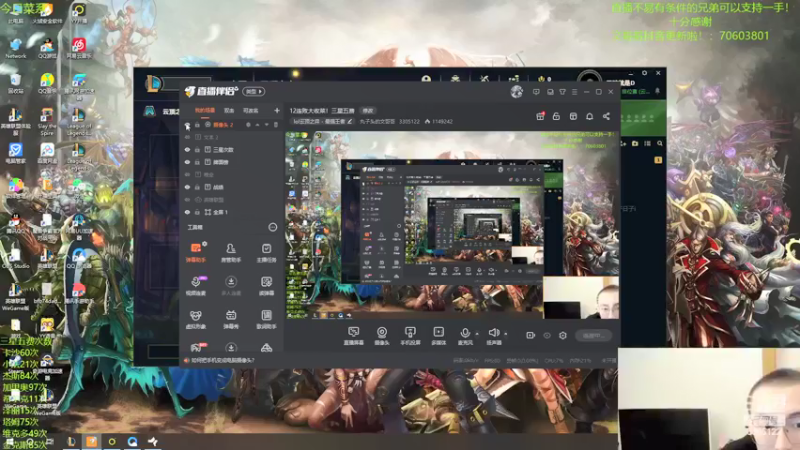Toggle the preview eye icon in bottom bar
Image resolution: width=800 pixels, height=450 pixels.
tap(547, 335)
